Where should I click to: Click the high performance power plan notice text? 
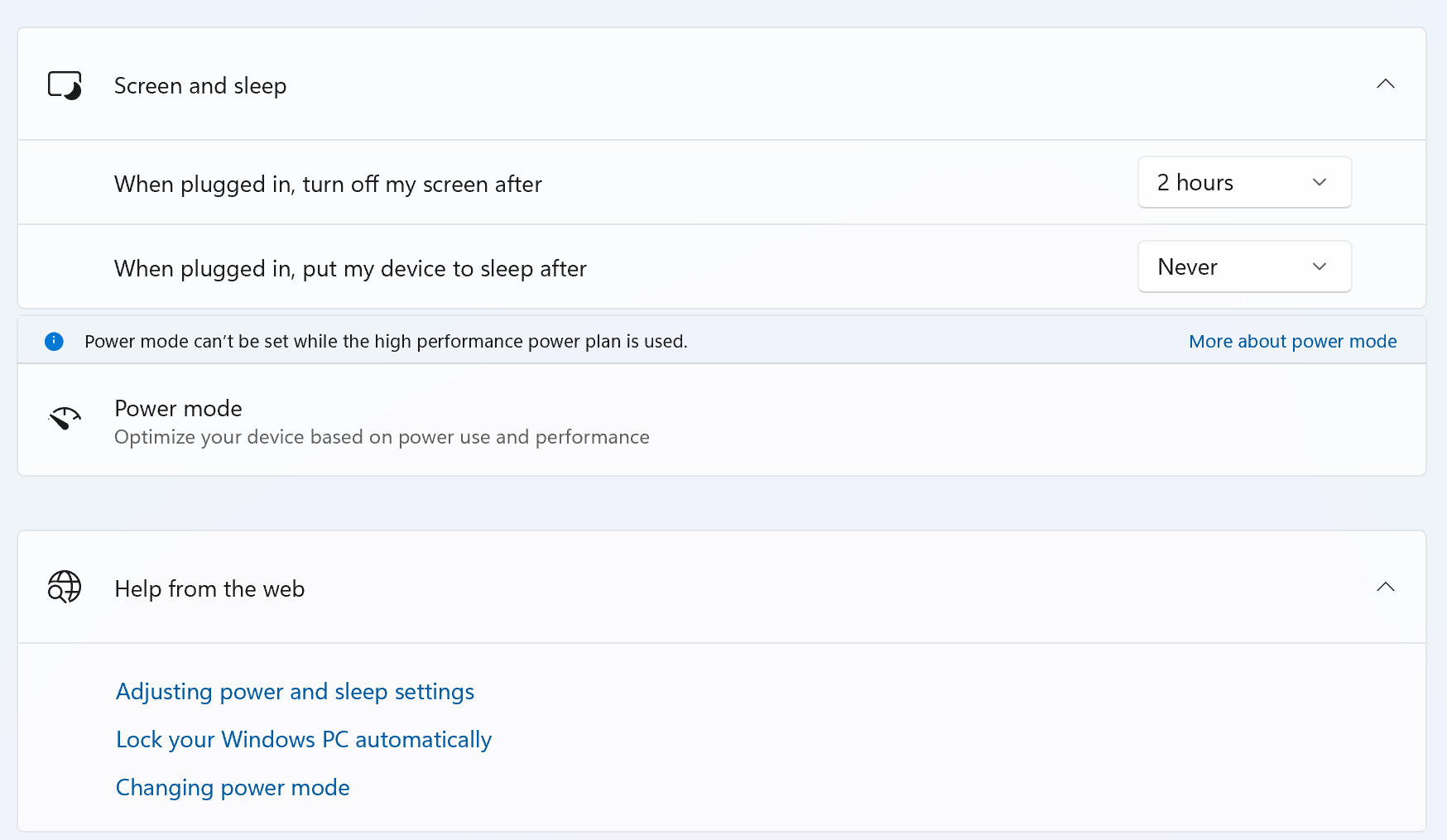[386, 342]
